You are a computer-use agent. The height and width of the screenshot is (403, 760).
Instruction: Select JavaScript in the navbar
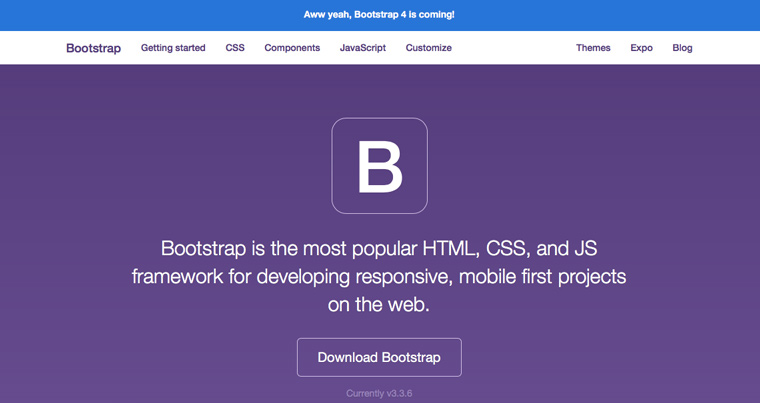pyautogui.click(x=363, y=48)
